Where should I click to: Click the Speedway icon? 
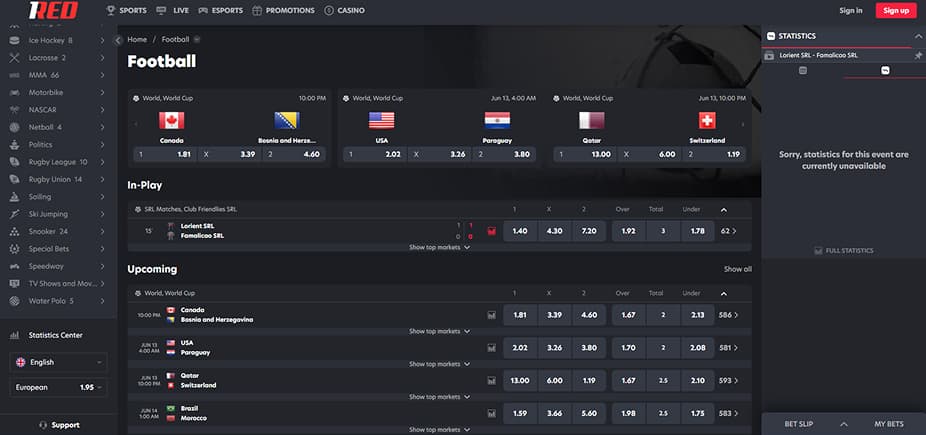15,266
